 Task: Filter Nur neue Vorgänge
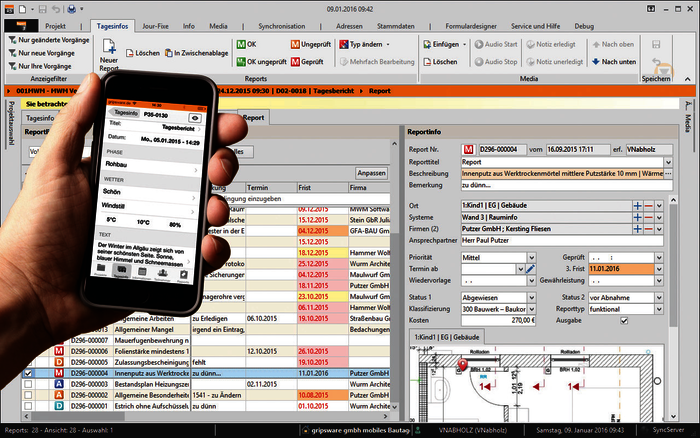[42, 53]
